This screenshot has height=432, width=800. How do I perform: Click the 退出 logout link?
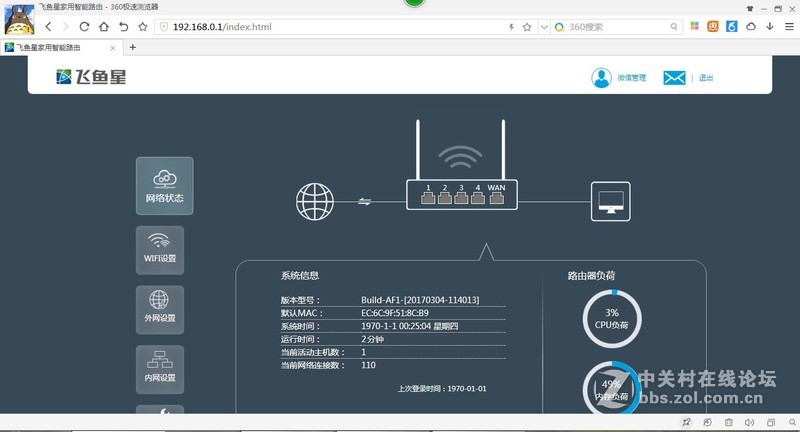[x=706, y=78]
